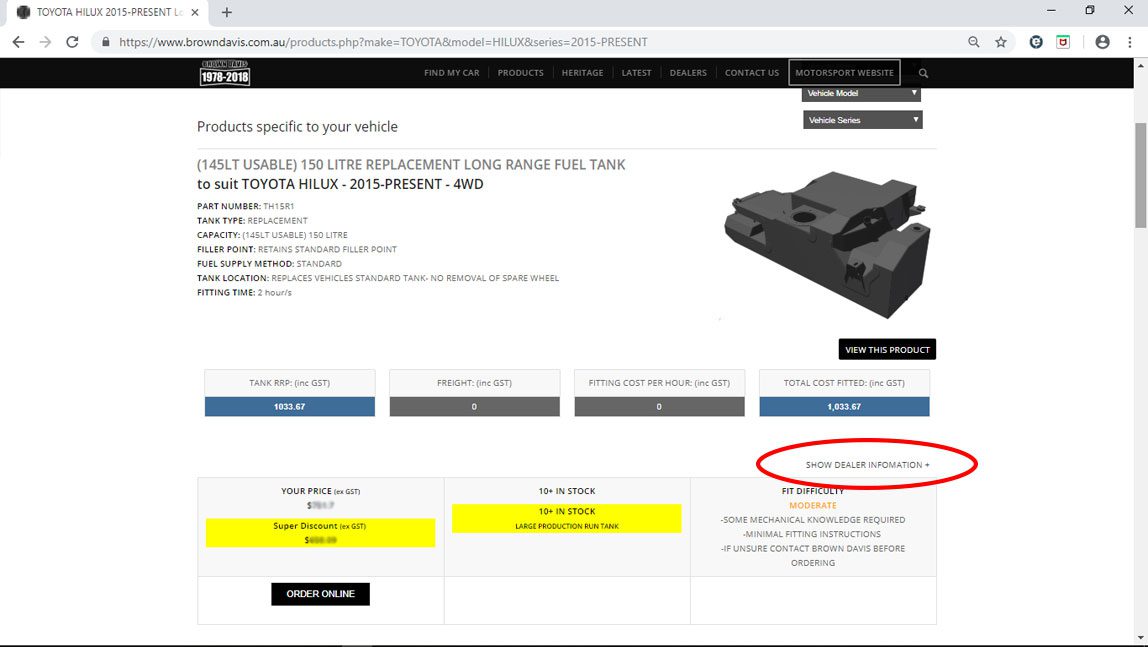Click the FREIGHT: (inc GST) header
The height and width of the screenshot is (647, 1148).
[x=474, y=383]
